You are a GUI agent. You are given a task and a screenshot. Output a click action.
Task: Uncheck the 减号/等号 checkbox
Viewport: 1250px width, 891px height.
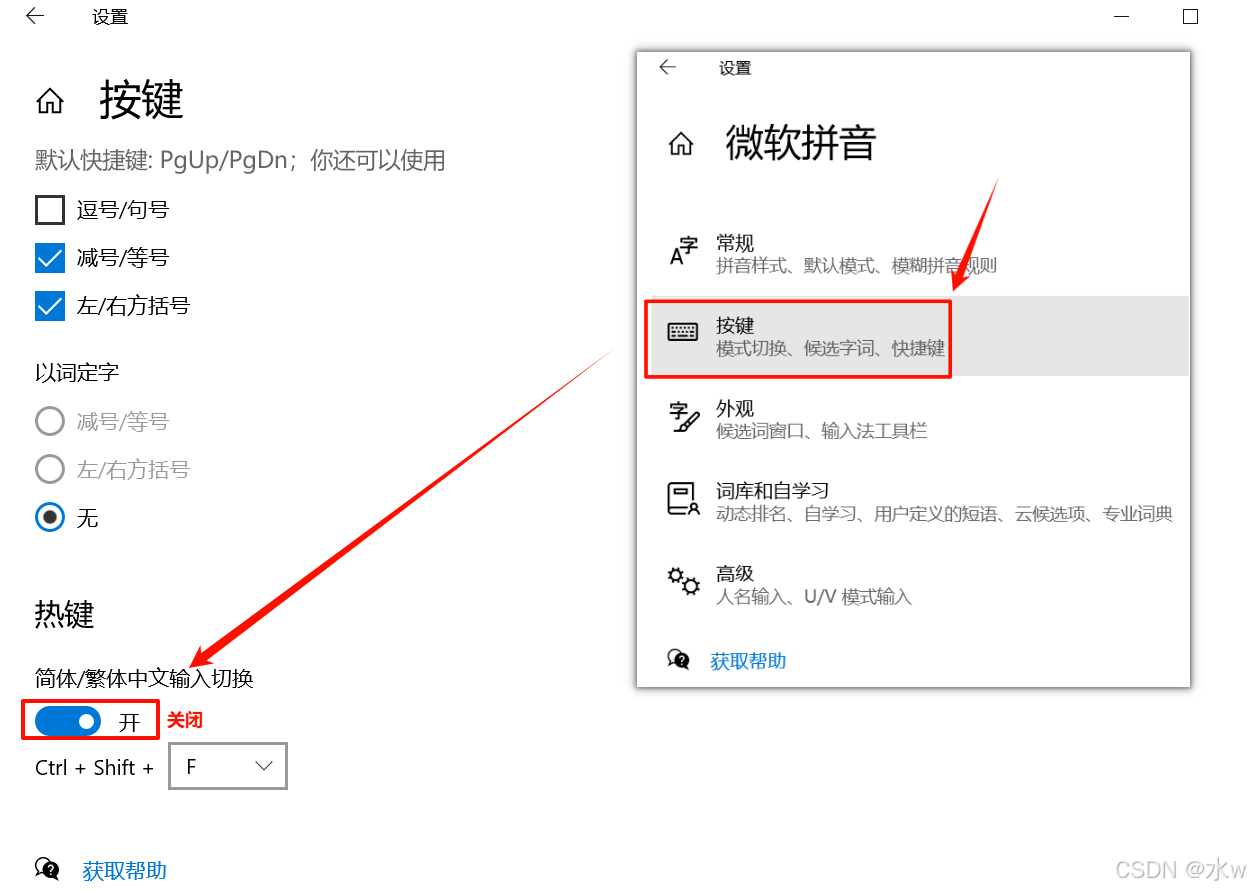click(50, 258)
